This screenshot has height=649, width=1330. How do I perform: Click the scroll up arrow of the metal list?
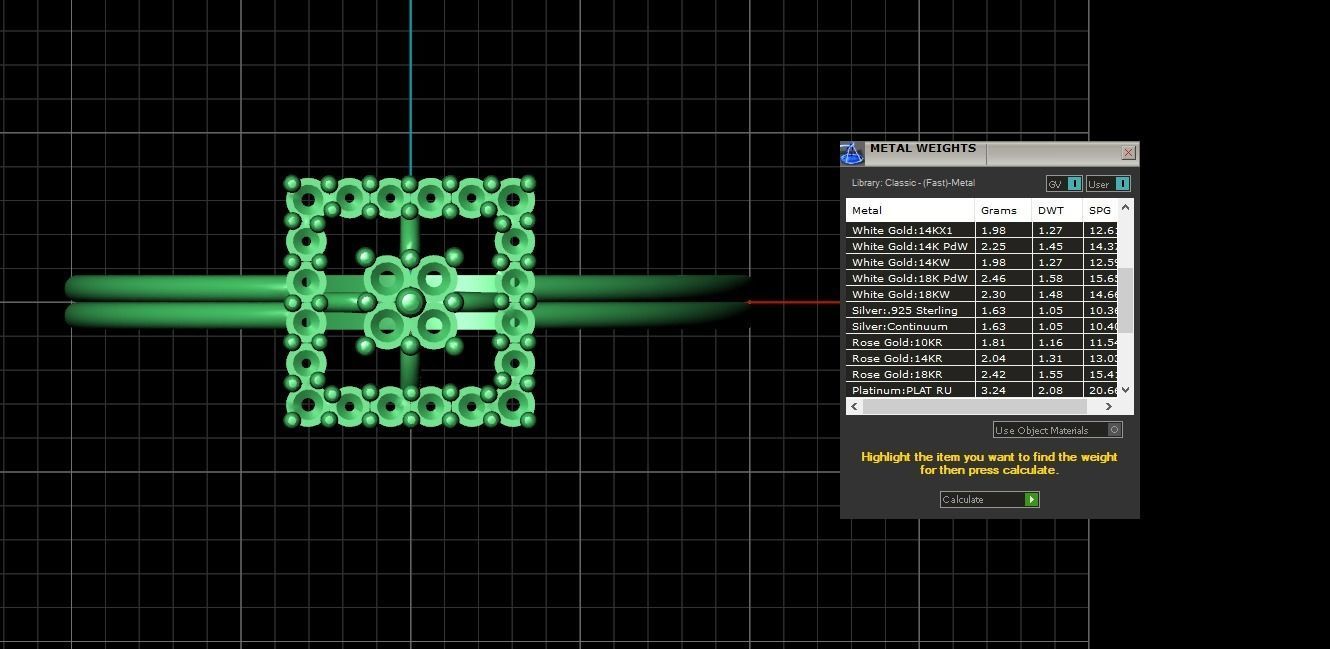point(1126,207)
